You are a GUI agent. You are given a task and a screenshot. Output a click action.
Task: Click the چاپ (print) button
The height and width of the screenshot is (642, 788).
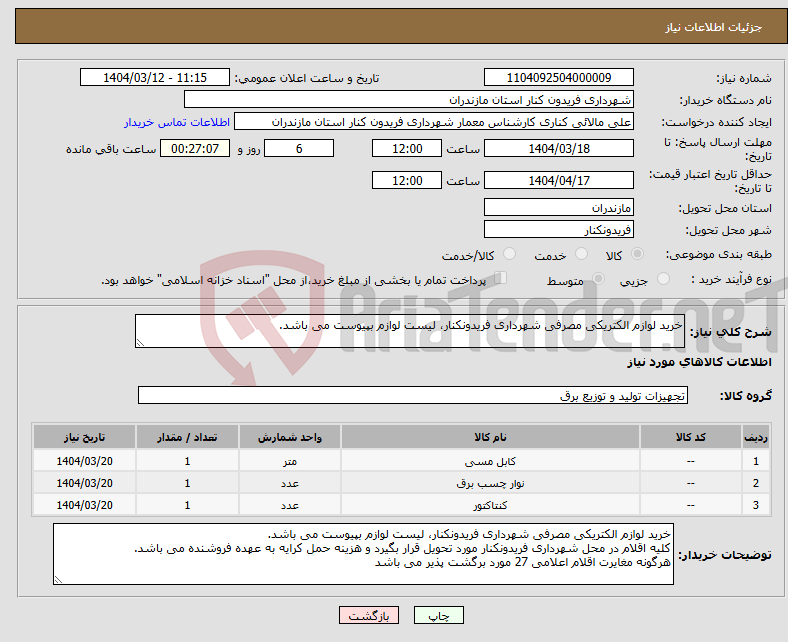pos(438,615)
